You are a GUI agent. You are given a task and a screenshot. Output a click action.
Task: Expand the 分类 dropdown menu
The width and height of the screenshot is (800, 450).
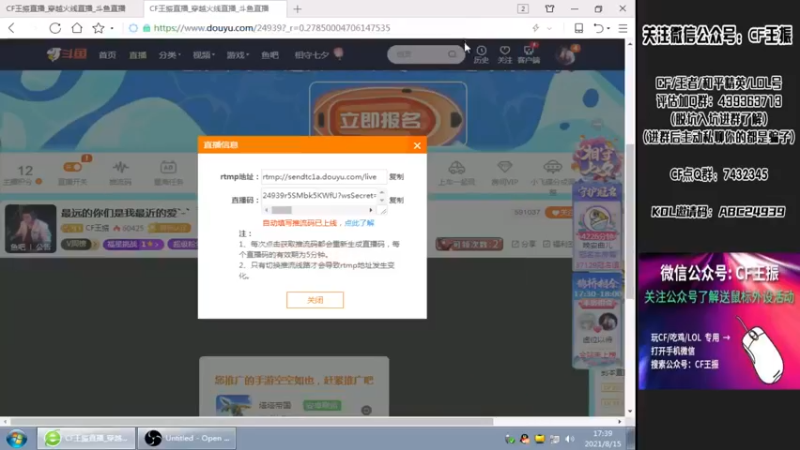click(169, 55)
